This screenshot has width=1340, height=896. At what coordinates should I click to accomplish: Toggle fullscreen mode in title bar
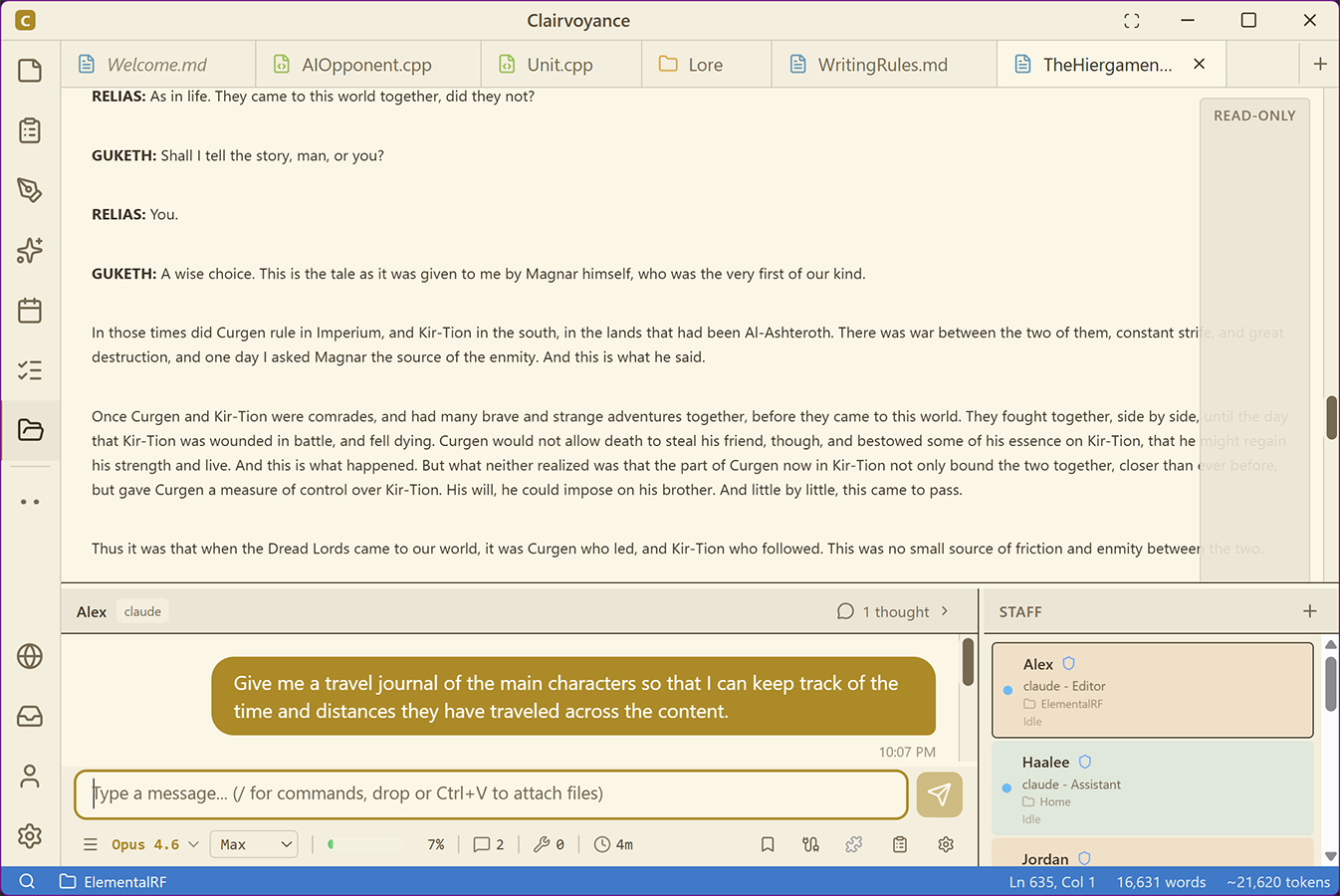pos(1132,21)
